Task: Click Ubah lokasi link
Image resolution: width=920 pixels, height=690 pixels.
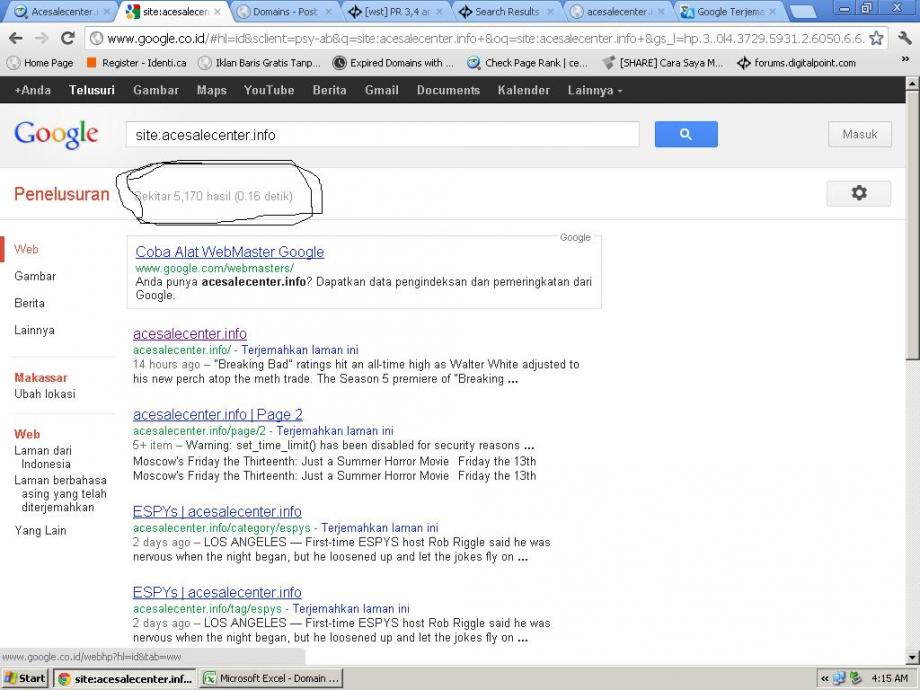Action: coord(45,394)
